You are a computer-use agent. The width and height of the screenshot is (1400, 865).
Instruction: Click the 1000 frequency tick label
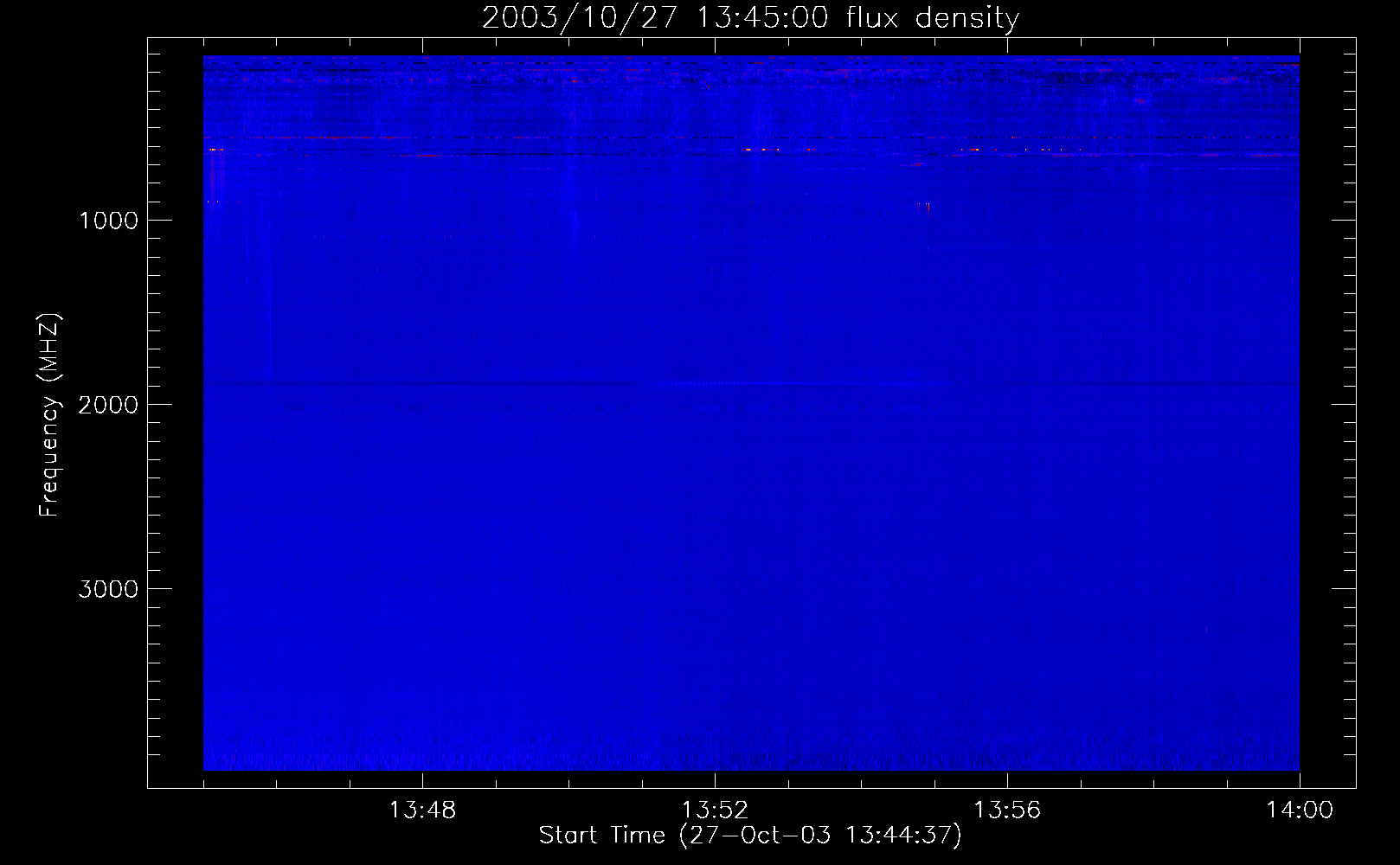(107, 221)
